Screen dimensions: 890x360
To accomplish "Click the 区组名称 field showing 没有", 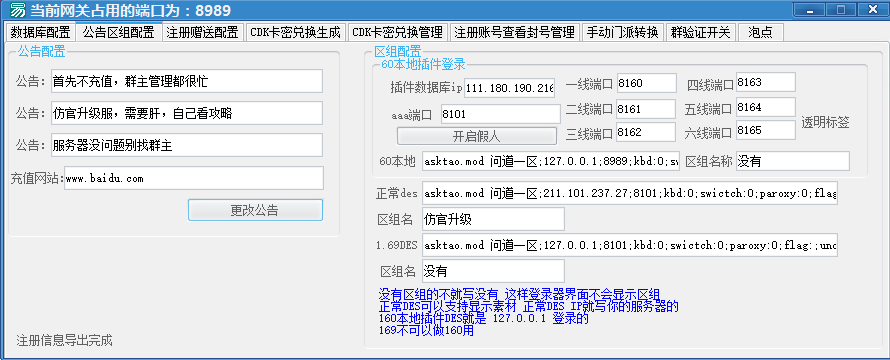I will click(792, 161).
